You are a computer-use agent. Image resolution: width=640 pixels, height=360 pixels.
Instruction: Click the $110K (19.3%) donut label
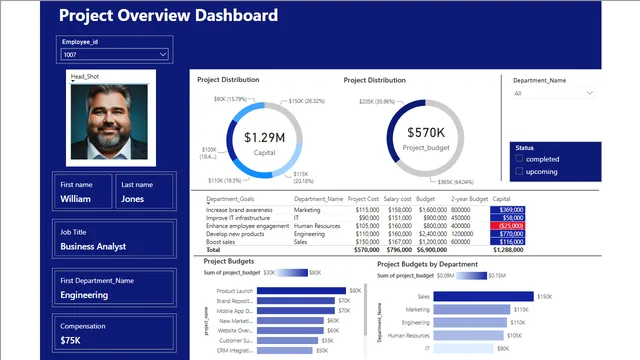(x=224, y=180)
